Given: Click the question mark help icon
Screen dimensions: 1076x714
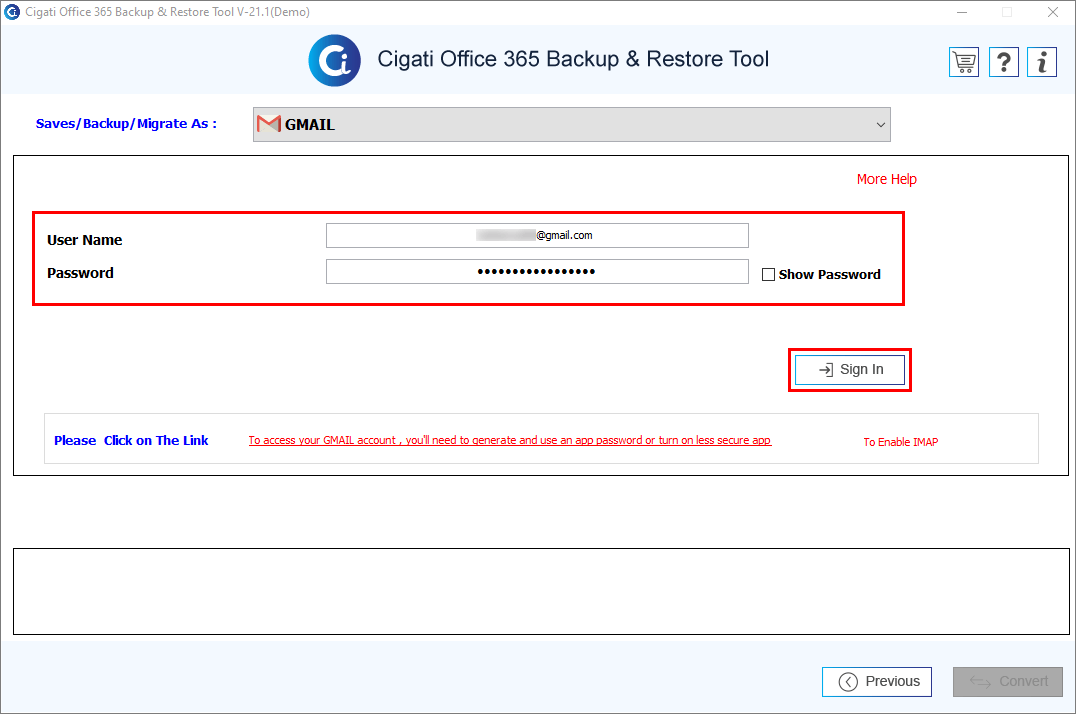Looking at the screenshot, I should point(1003,62).
